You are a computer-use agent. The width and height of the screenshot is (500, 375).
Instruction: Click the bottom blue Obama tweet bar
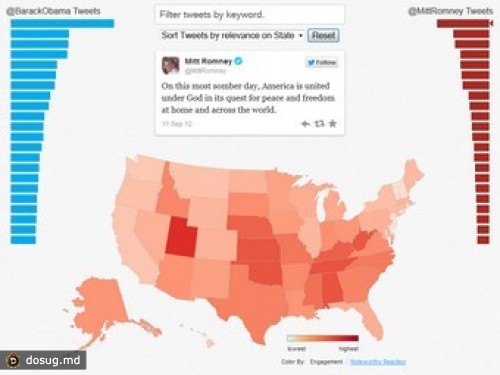[23, 240]
